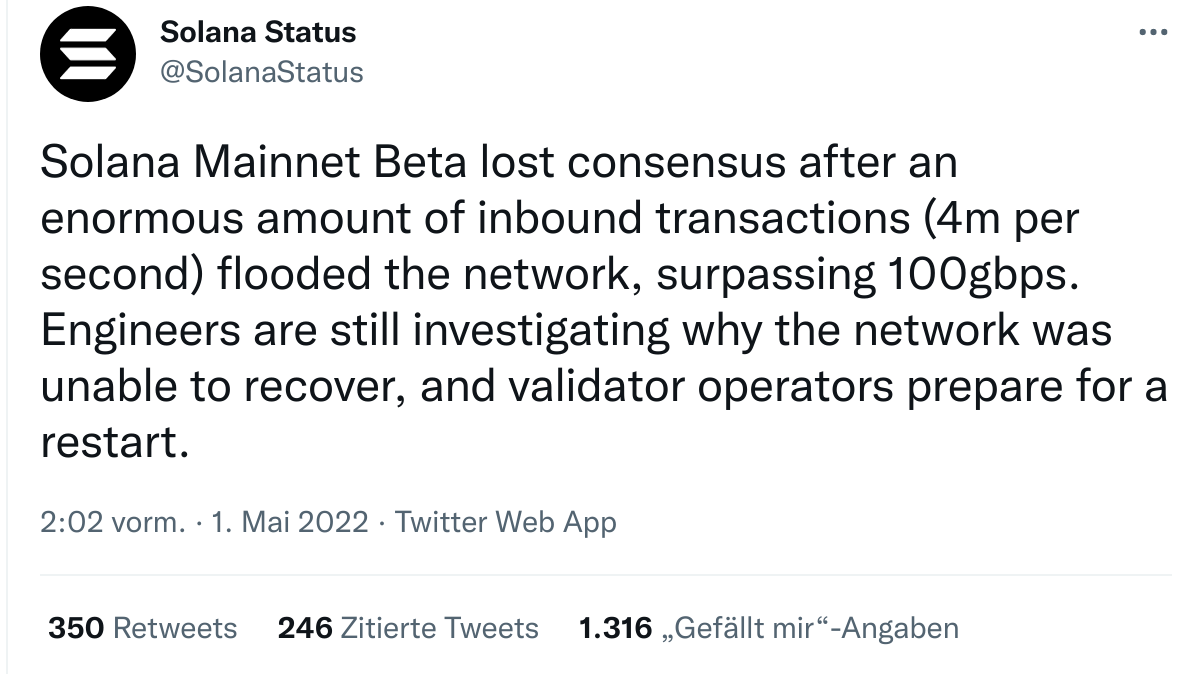This screenshot has width=1194, height=674.
Task: Open the Twitter Web App source link
Action: tap(506, 522)
